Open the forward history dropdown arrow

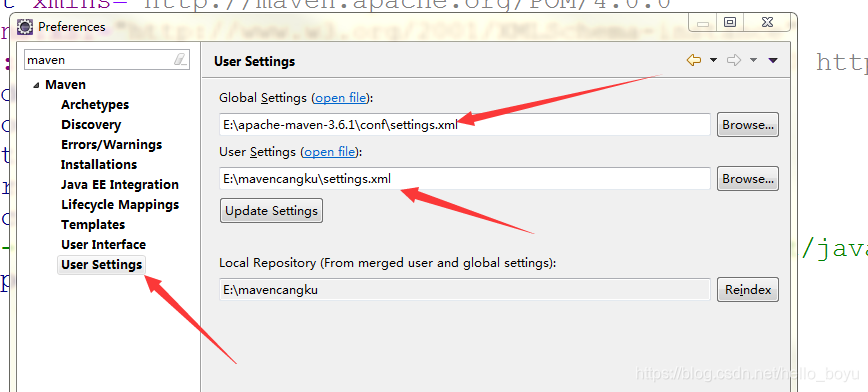click(753, 60)
